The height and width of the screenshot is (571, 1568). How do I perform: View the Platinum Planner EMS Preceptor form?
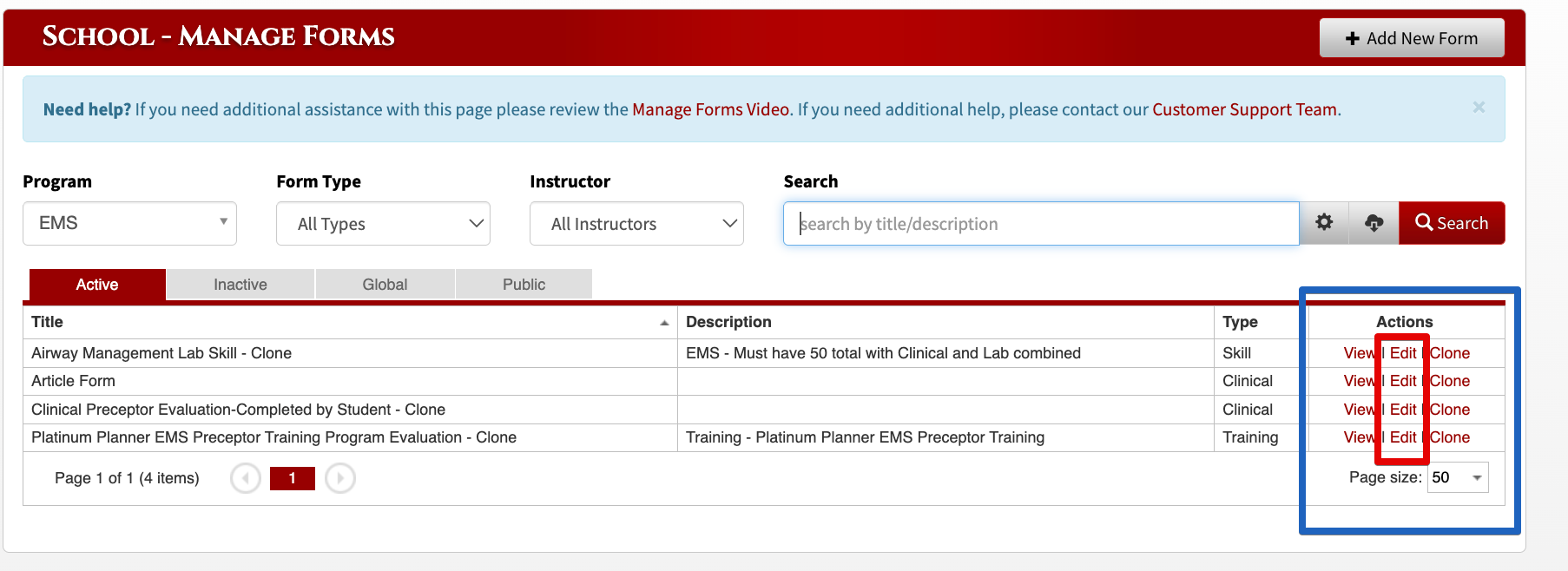(x=1360, y=437)
